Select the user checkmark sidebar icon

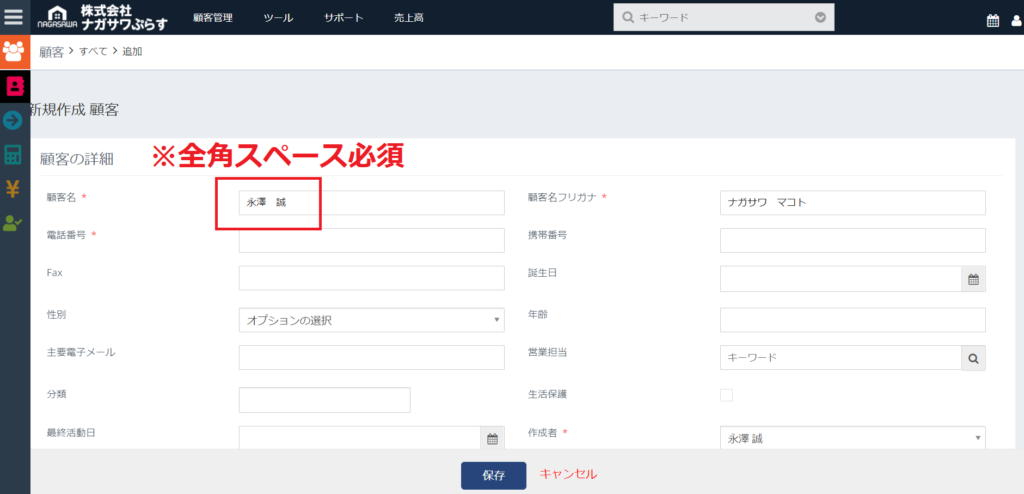14,224
